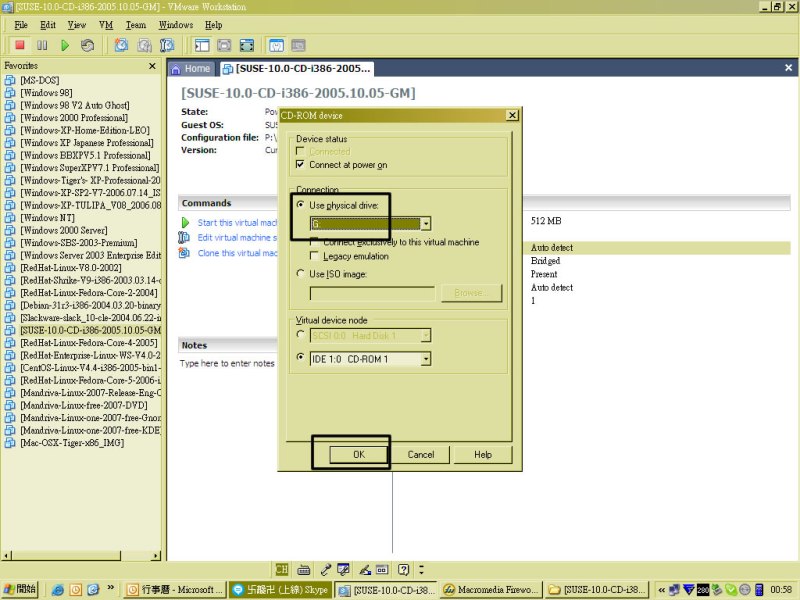The image size is (800, 600).
Task: Select [Windows 98] in Favorites
Action: (x=46, y=93)
